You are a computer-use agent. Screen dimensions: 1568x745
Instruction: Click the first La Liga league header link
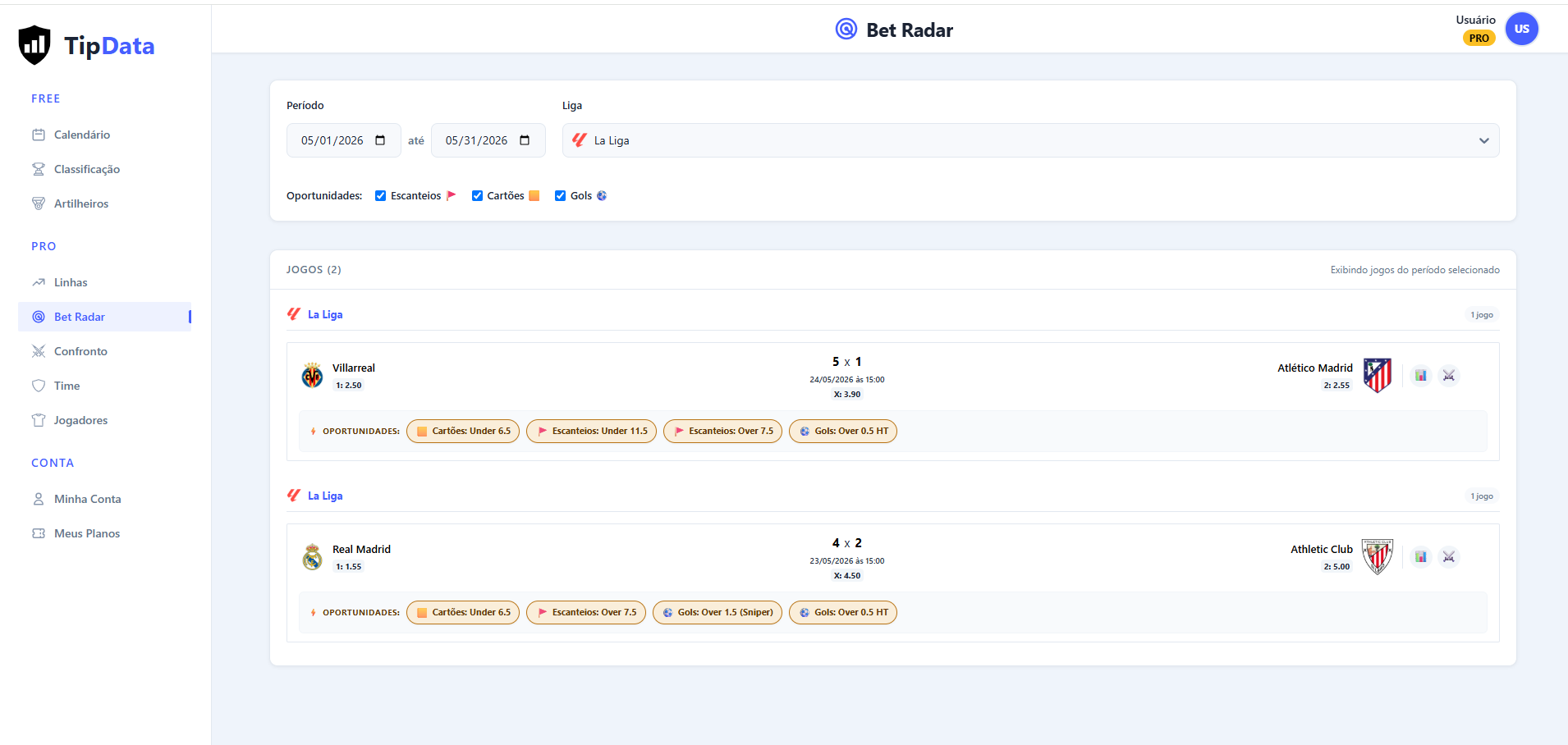(325, 314)
